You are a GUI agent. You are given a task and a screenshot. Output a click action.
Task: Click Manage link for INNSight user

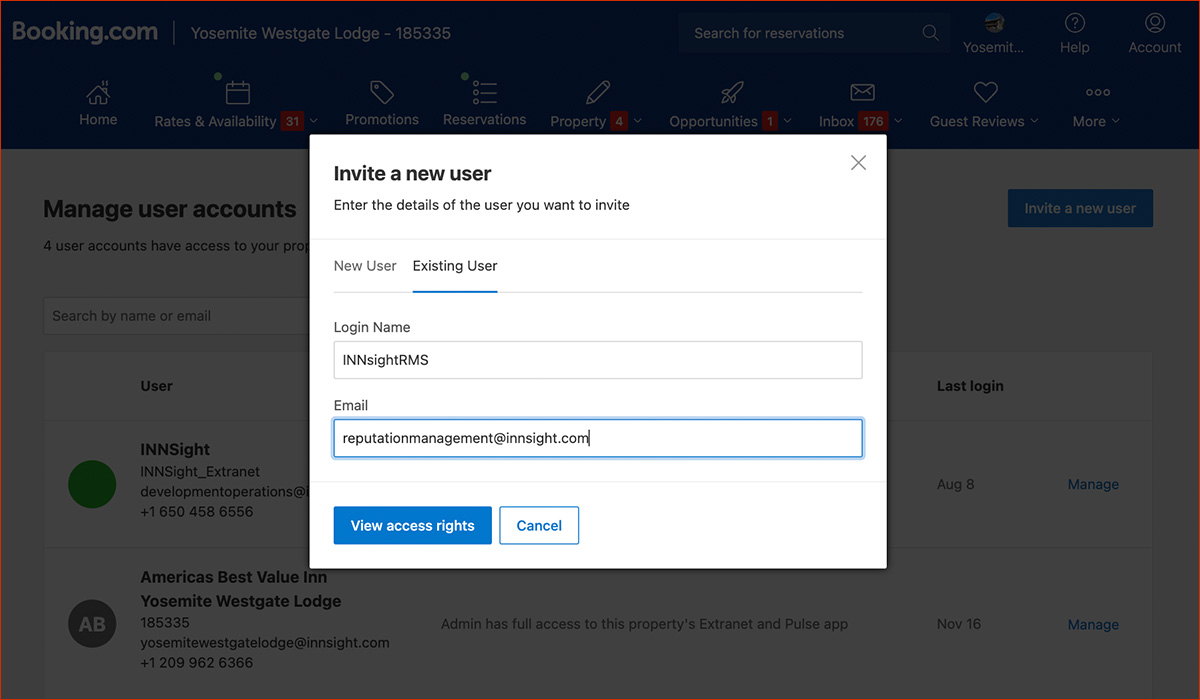click(x=1093, y=484)
